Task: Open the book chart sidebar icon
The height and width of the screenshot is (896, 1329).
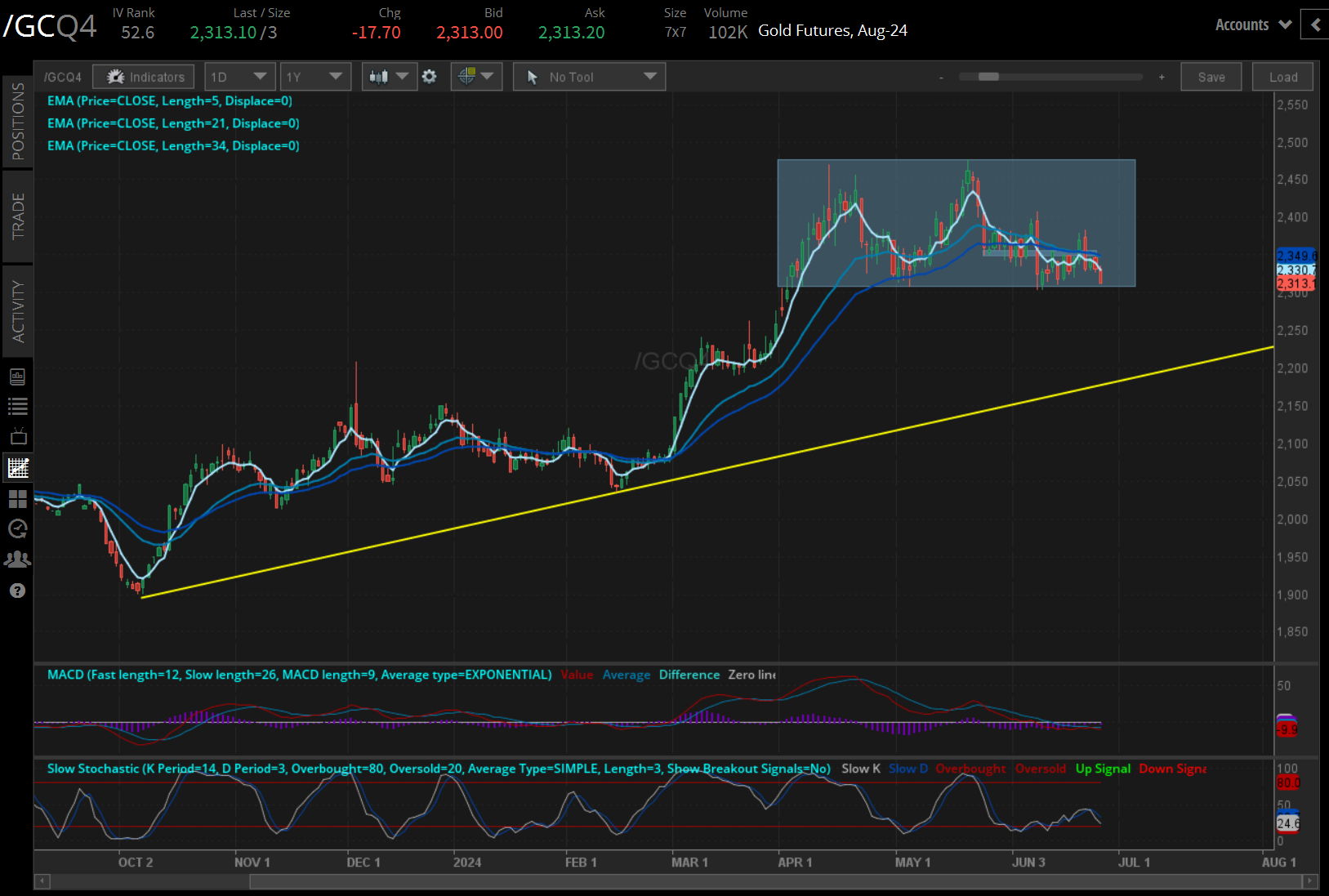Action: (17, 377)
